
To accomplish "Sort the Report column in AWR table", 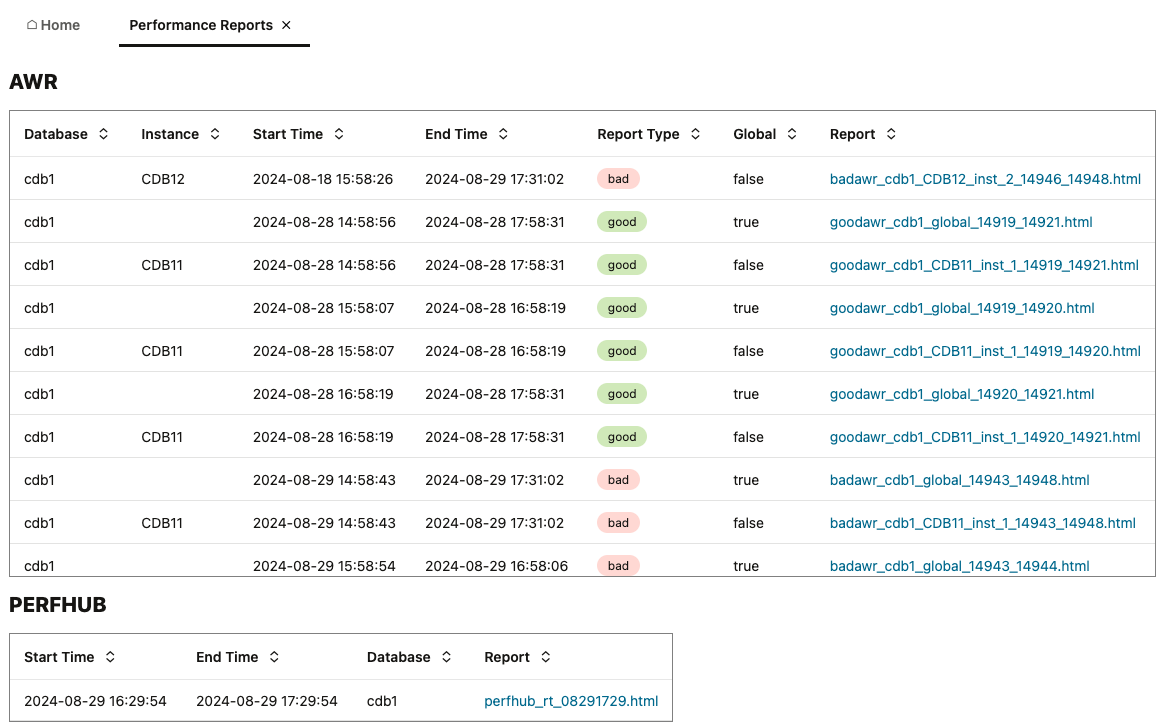I will point(890,133).
